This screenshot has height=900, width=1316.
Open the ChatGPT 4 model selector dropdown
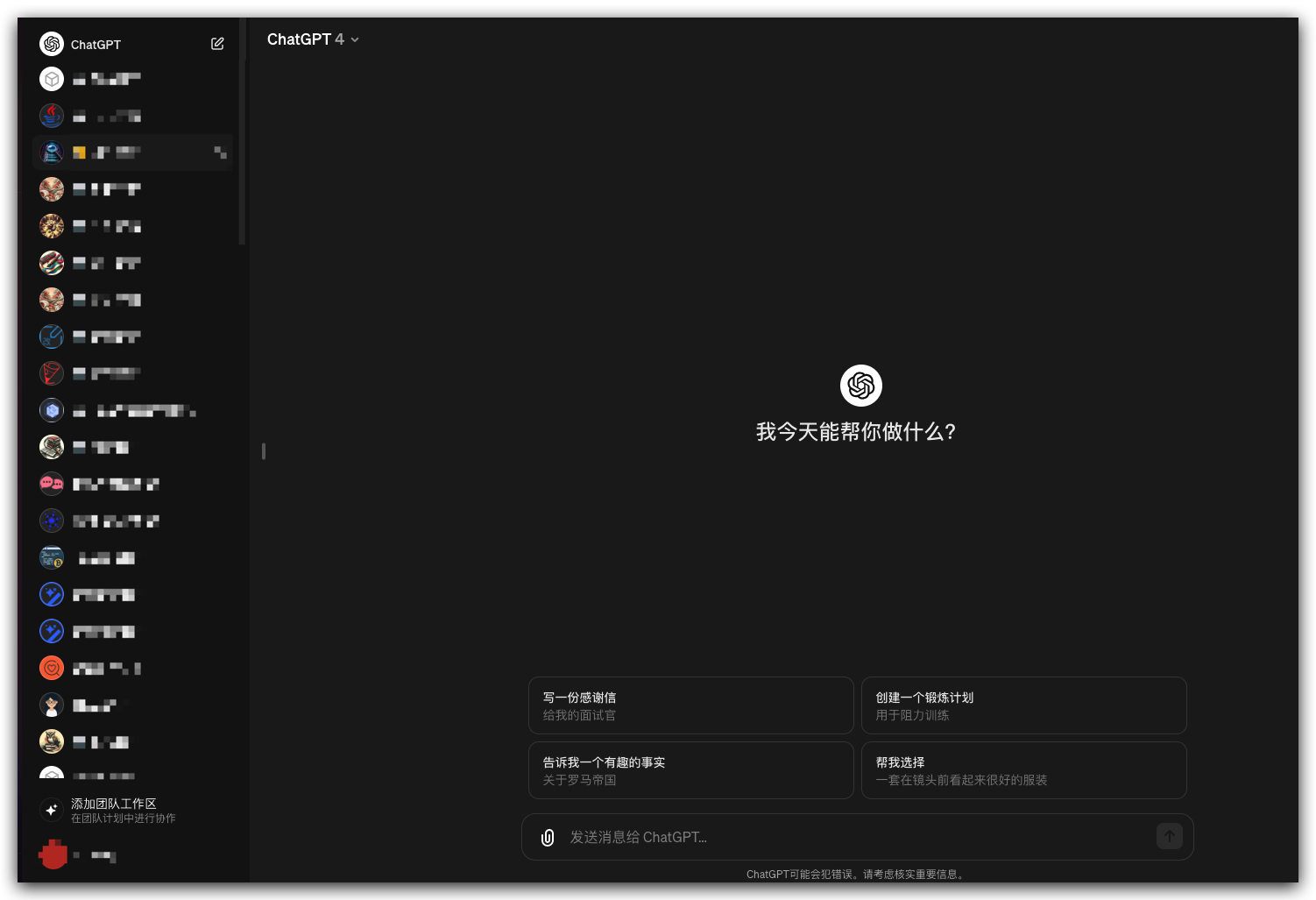(x=313, y=39)
